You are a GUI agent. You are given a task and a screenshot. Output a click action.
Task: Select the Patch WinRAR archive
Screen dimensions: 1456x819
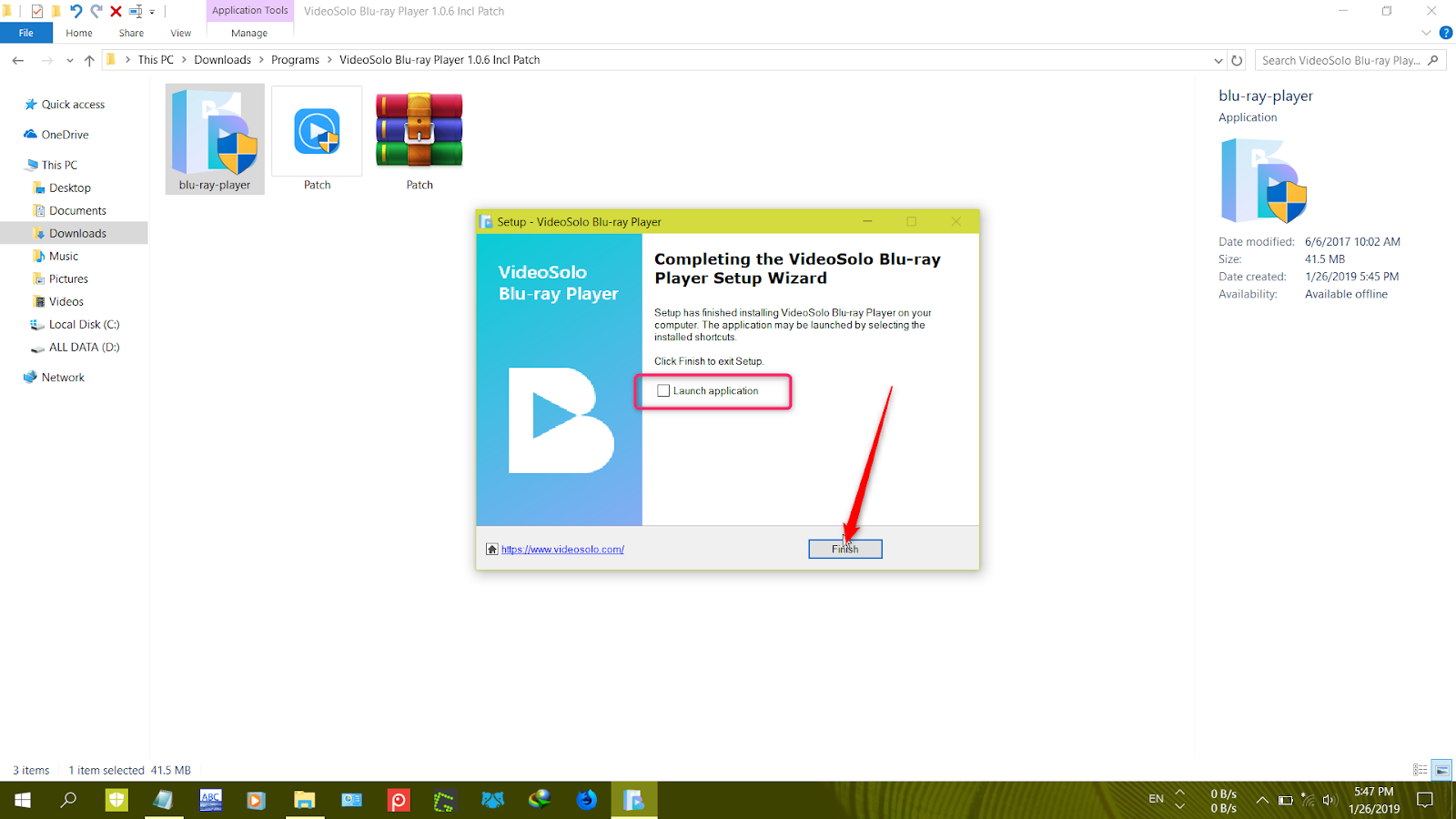click(420, 139)
